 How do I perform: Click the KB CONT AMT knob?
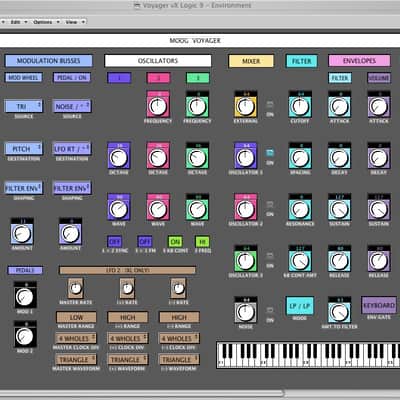coord(300,261)
